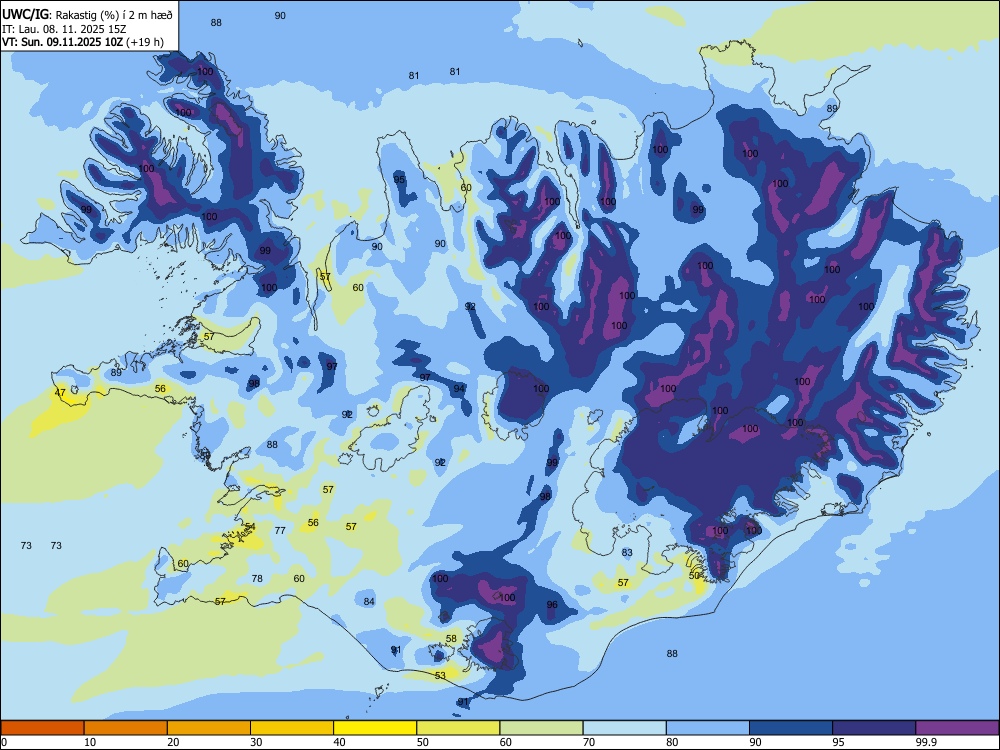Click the "30" legend scale label
This screenshot has width=1000, height=750.
click(x=256, y=742)
